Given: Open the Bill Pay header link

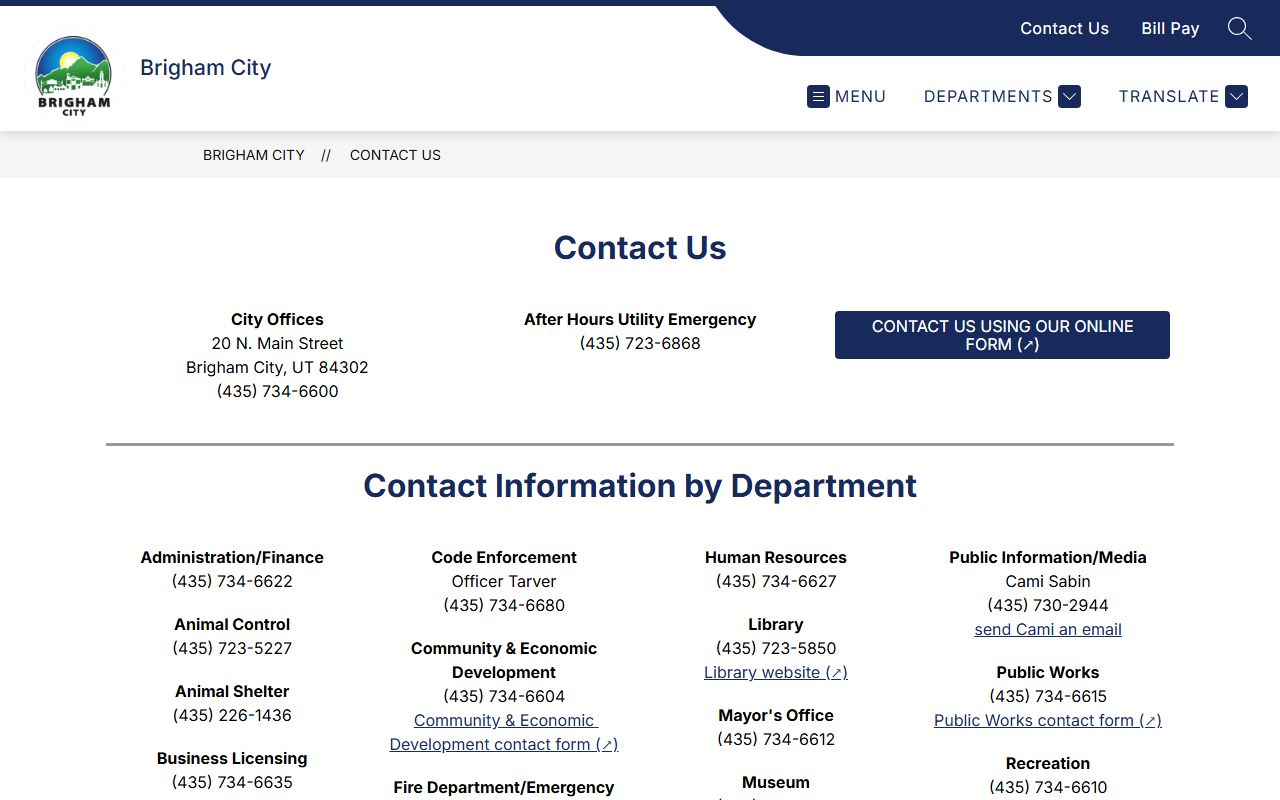Looking at the screenshot, I should pyautogui.click(x=1170, y=28).
